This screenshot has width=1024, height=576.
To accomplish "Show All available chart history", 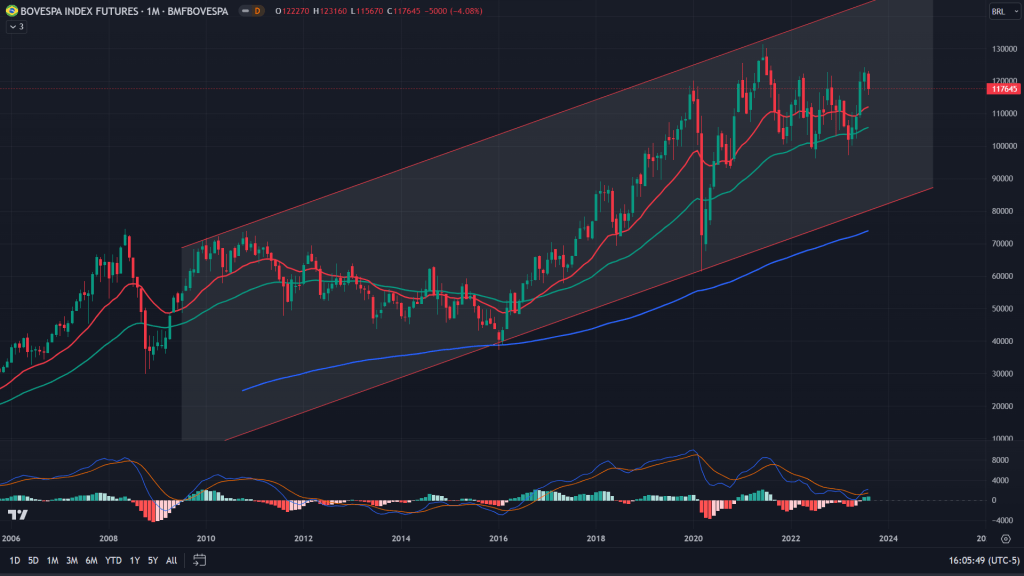I will [x=171, y=560].
